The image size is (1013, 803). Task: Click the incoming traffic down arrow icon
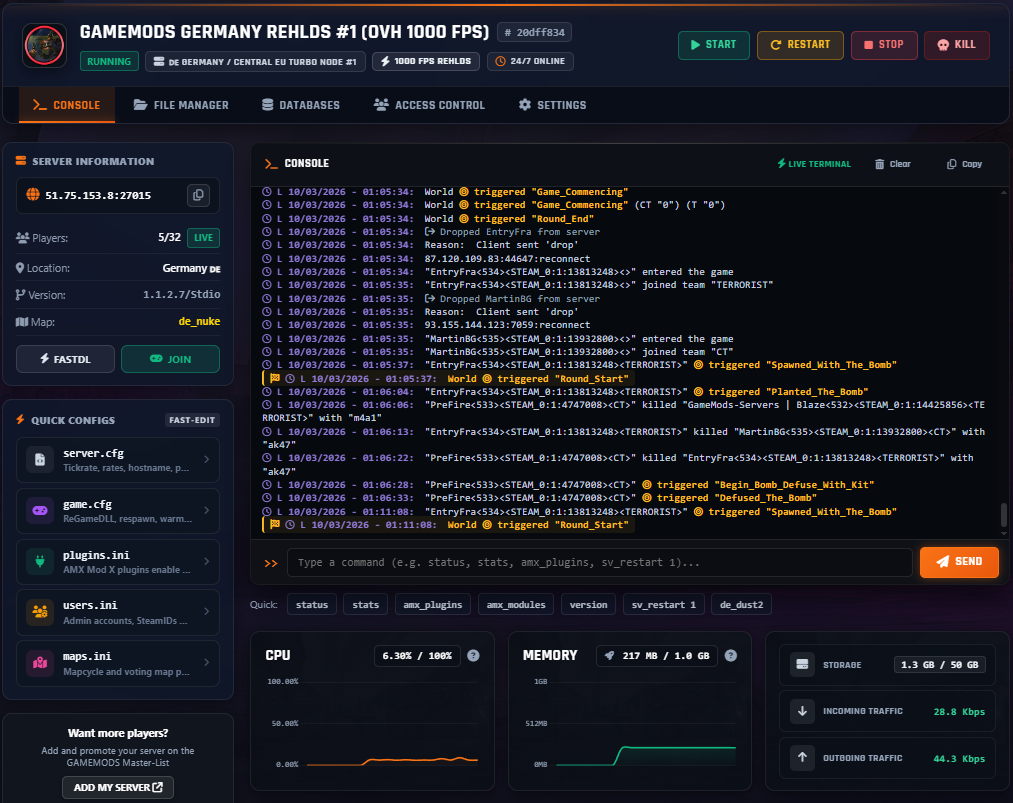point(802,711)
